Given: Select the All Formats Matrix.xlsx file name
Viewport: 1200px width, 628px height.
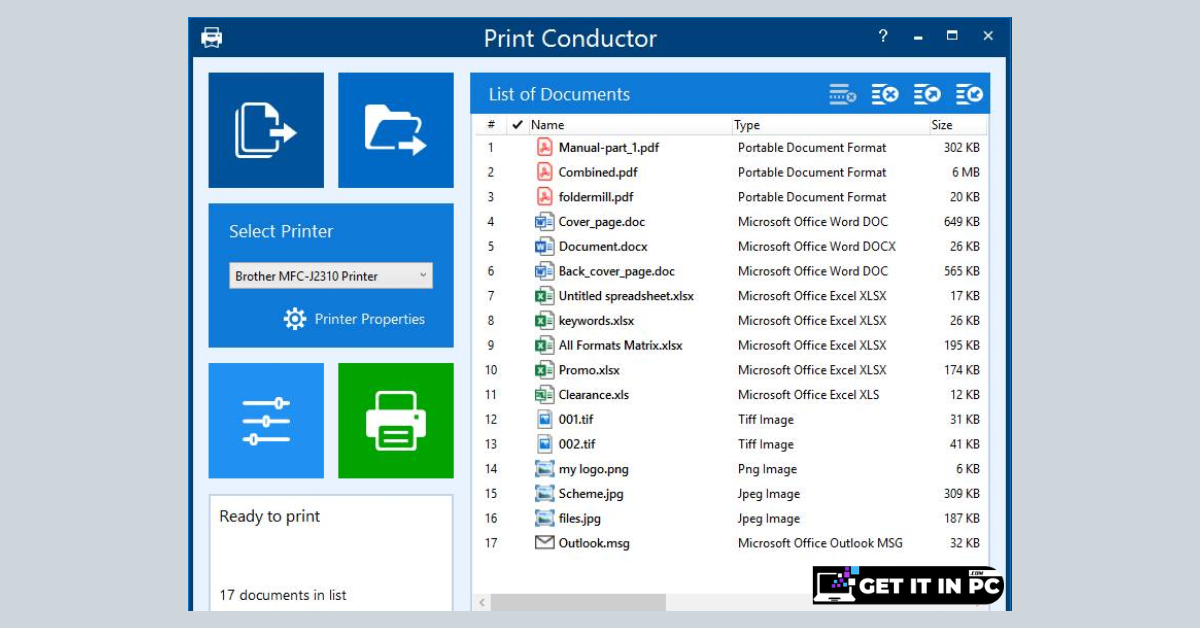Looking at the screenshot, I should coord(620,345).
